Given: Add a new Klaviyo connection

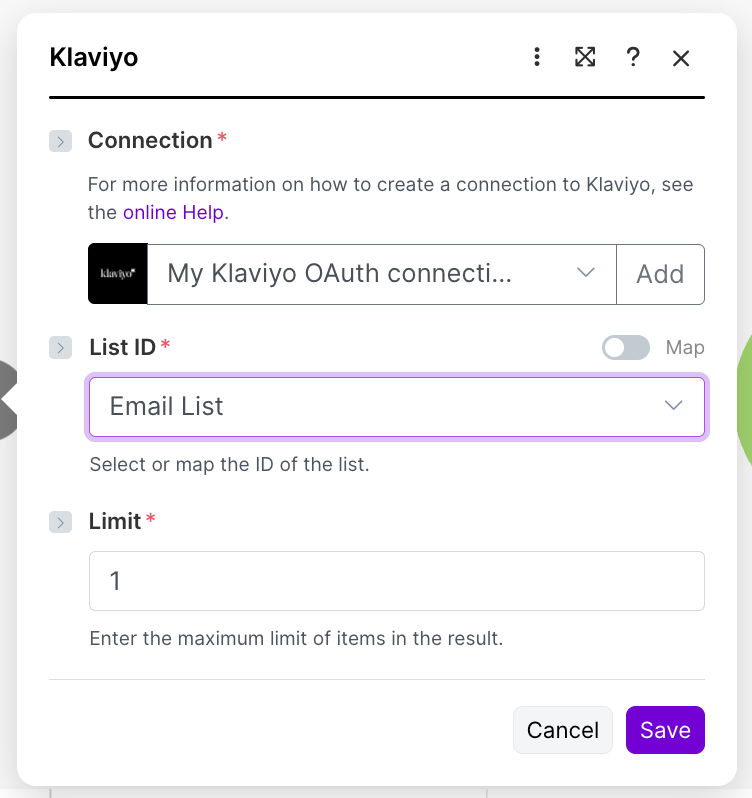Looking at the screenshot, I should click(x=660, y=274).
